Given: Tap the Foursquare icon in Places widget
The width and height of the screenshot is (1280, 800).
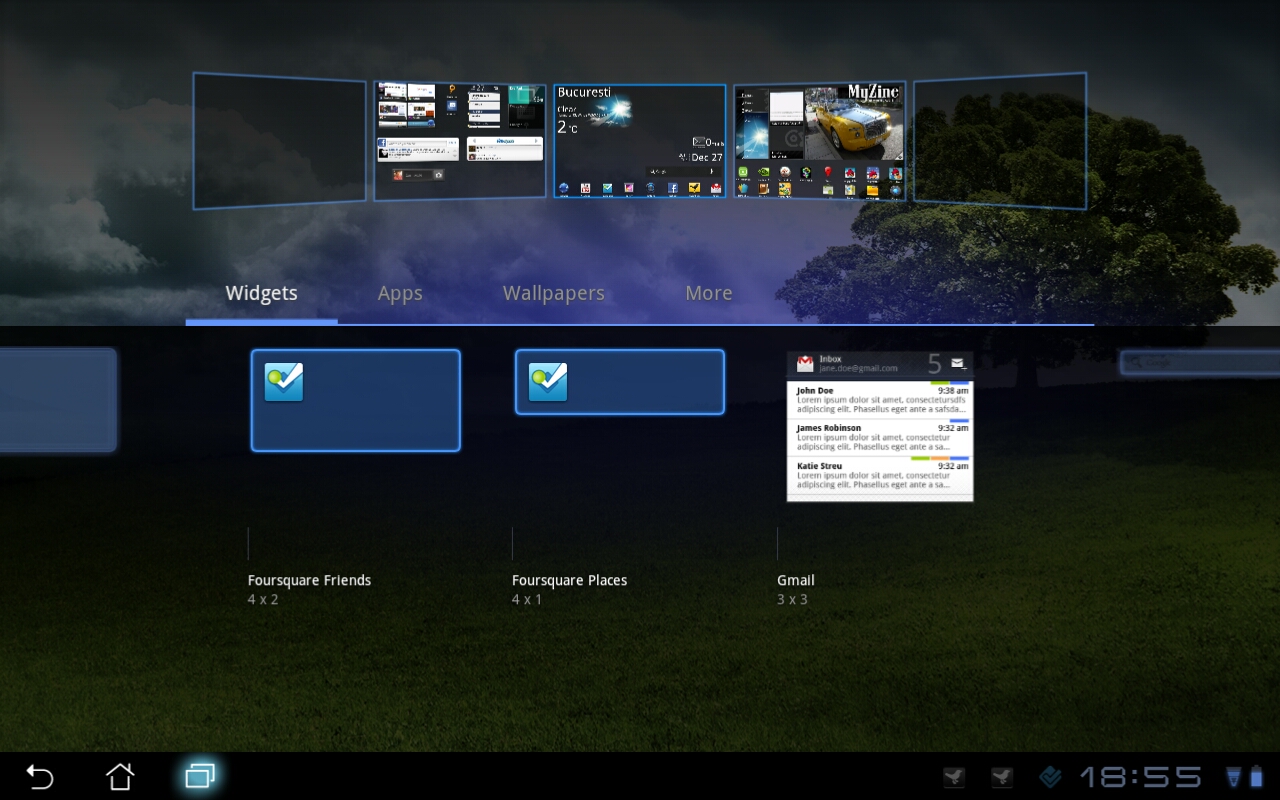Looking at the screenshot, I should 548,382.
